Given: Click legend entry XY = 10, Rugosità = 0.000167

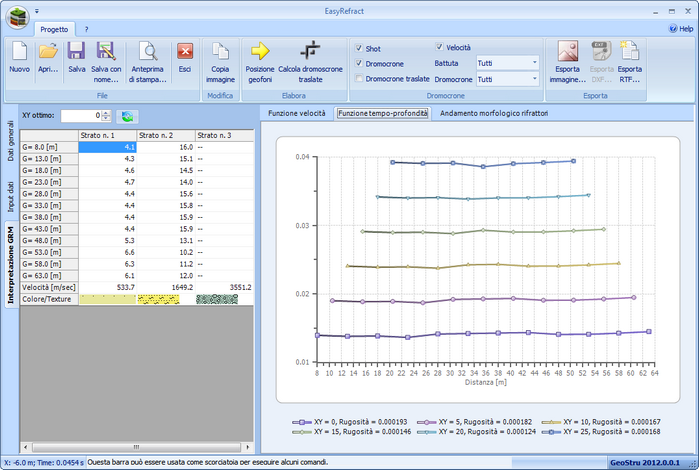Looking at the screenshot, I should [x=601, y=422].
